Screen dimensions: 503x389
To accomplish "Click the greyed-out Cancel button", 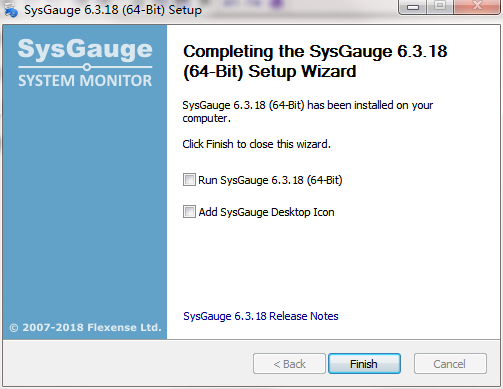I will (x=450, y=364).
